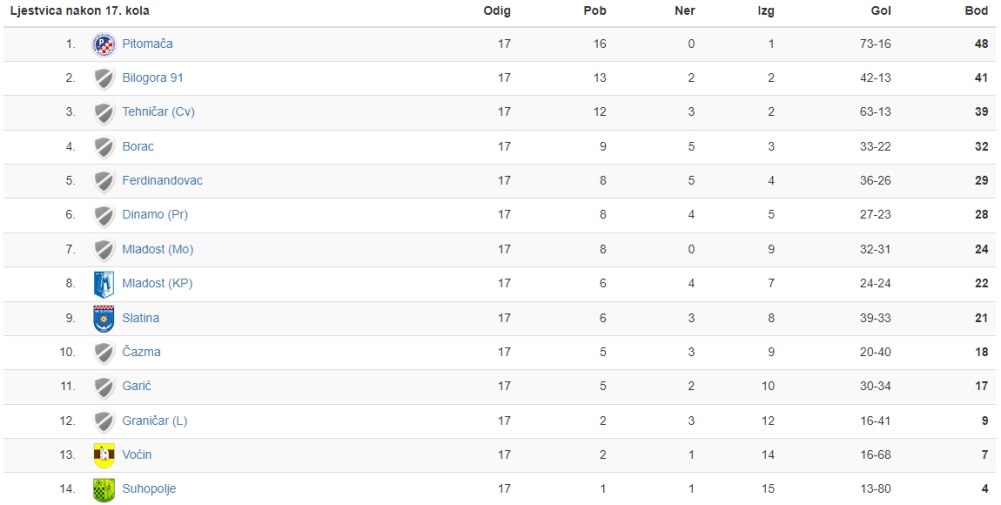
Task: Open the Dinamo (Pr) team link
Action: pyautogui.click(x=155, y=215)
